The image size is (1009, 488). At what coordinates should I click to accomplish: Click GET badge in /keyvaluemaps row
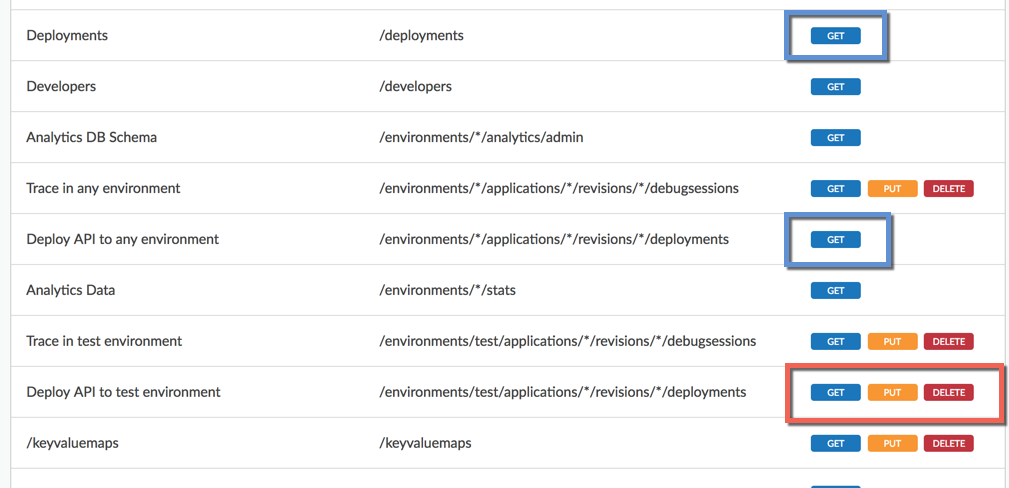coord(835,443)
